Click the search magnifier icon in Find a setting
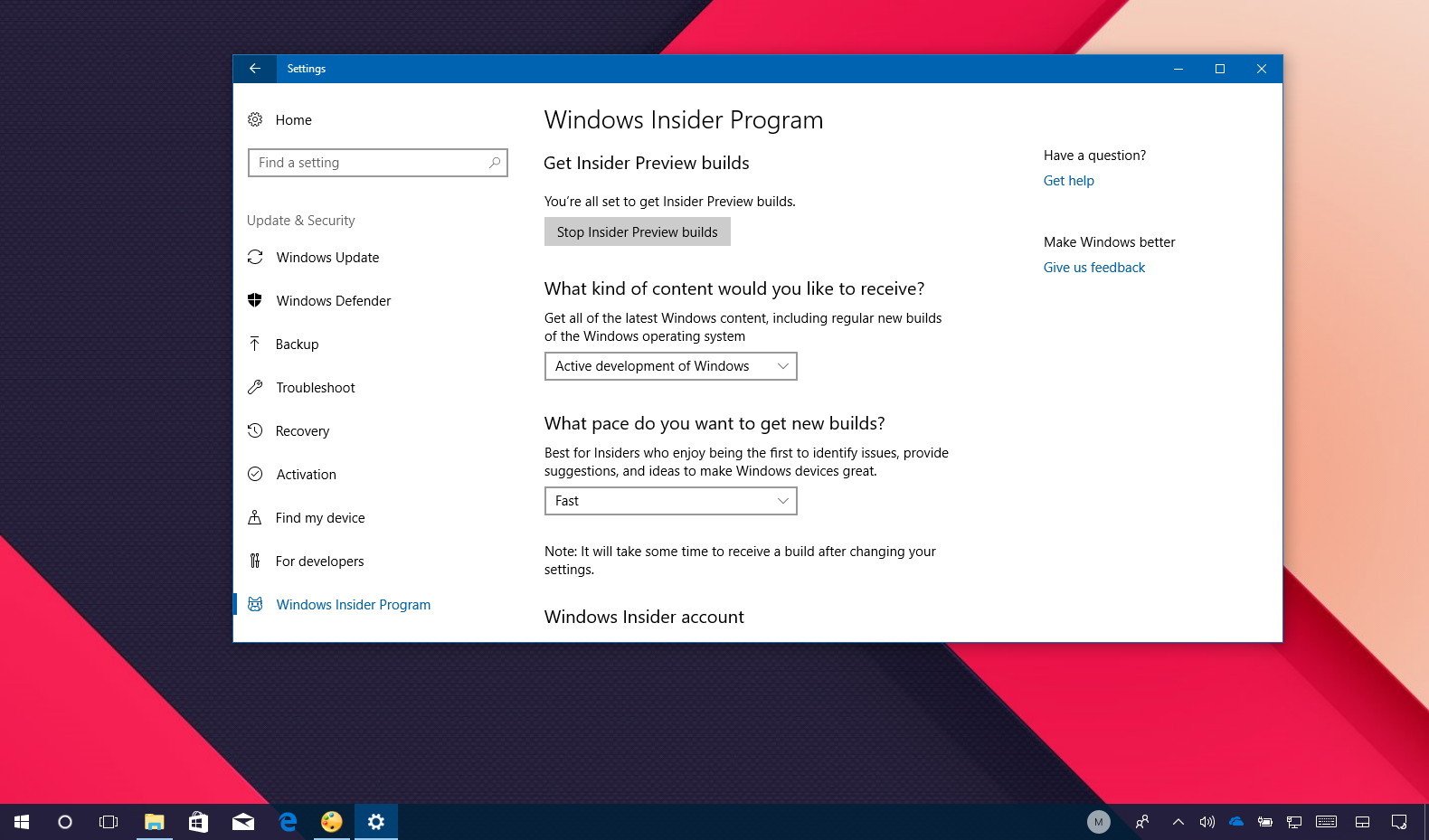Screen dimensions: 1429x840 point(495,163)
